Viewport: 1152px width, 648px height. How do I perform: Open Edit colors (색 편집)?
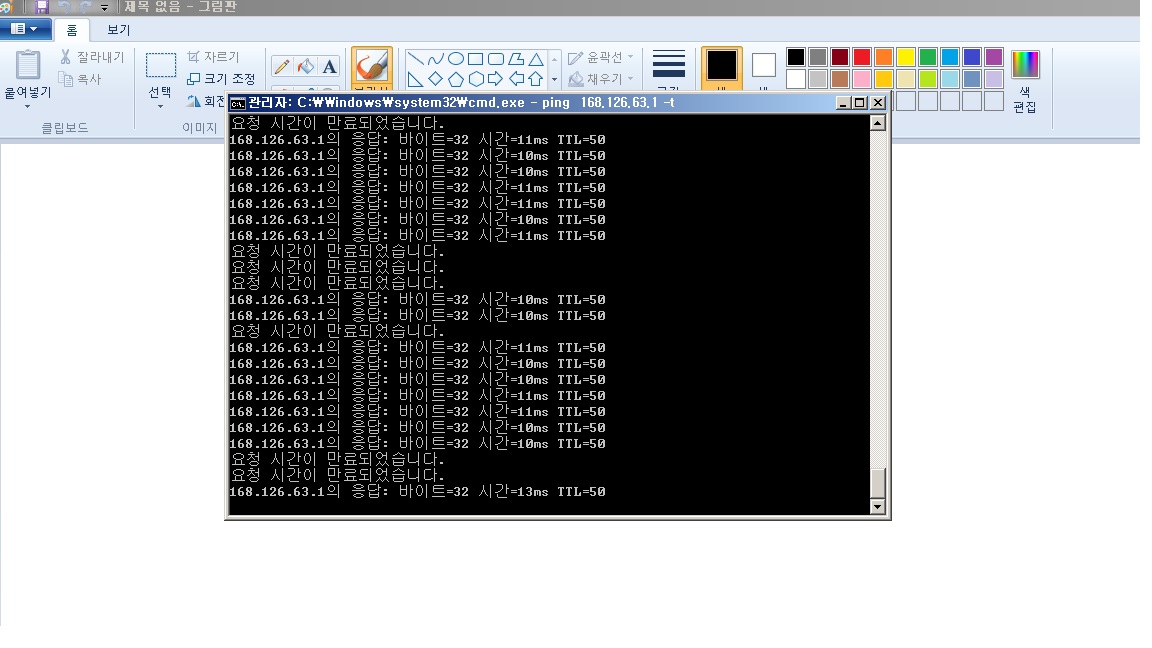pyautogui.click(x=1025, y=81)
